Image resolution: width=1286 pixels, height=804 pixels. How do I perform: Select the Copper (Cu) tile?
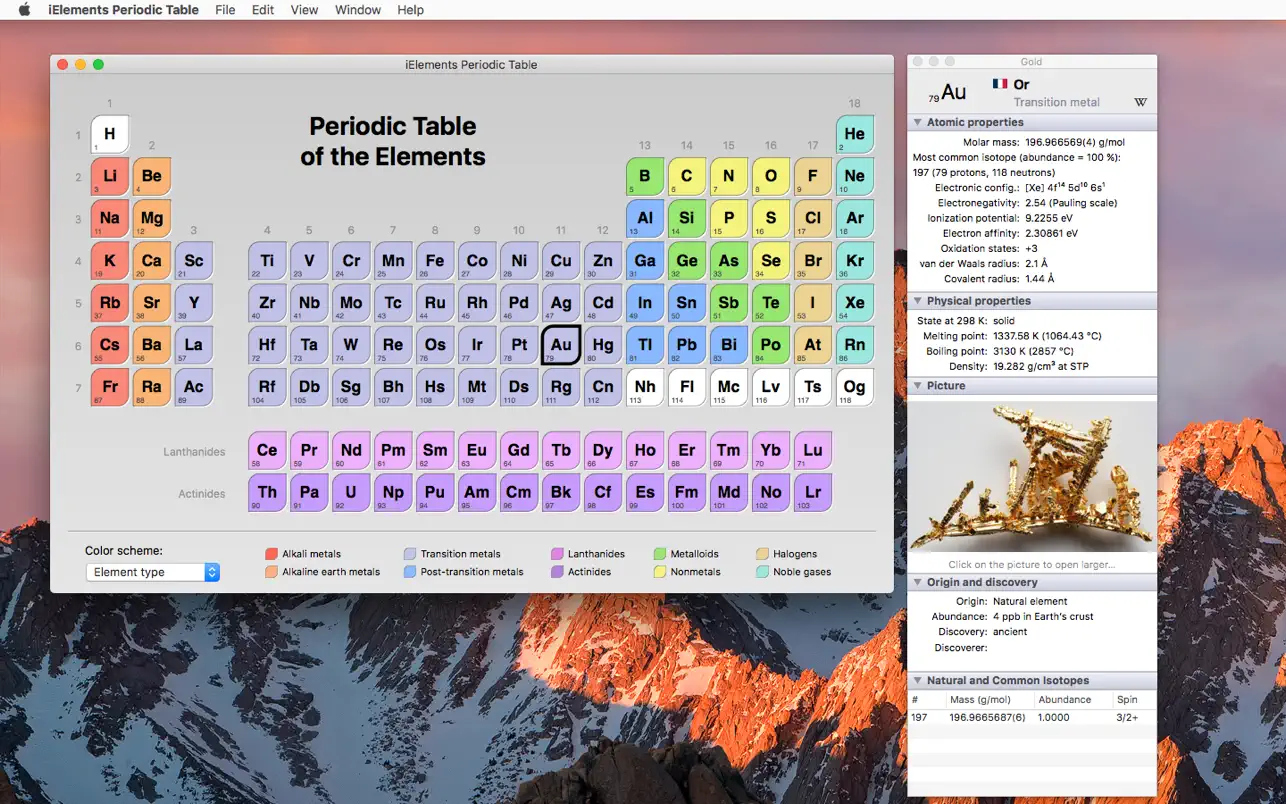click(x=561, y=260)
